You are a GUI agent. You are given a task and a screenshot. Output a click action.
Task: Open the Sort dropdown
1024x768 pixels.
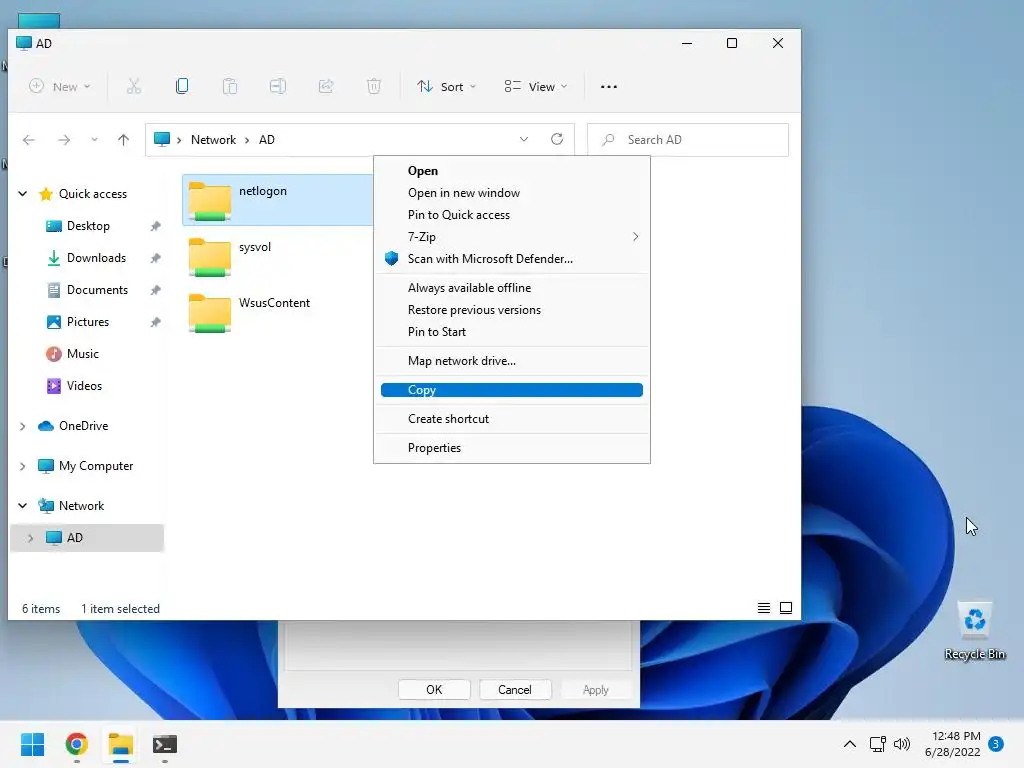447,86
